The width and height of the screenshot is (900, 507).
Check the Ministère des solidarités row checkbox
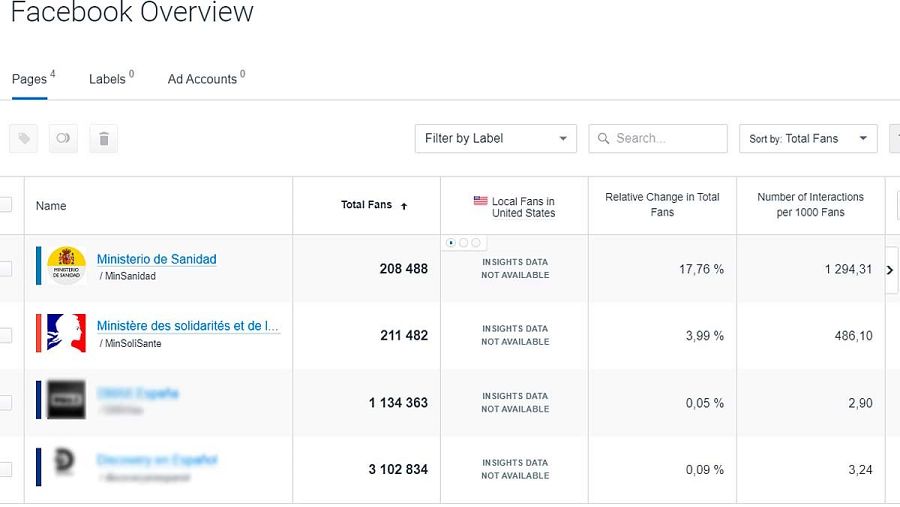click(x=5, y=335)
